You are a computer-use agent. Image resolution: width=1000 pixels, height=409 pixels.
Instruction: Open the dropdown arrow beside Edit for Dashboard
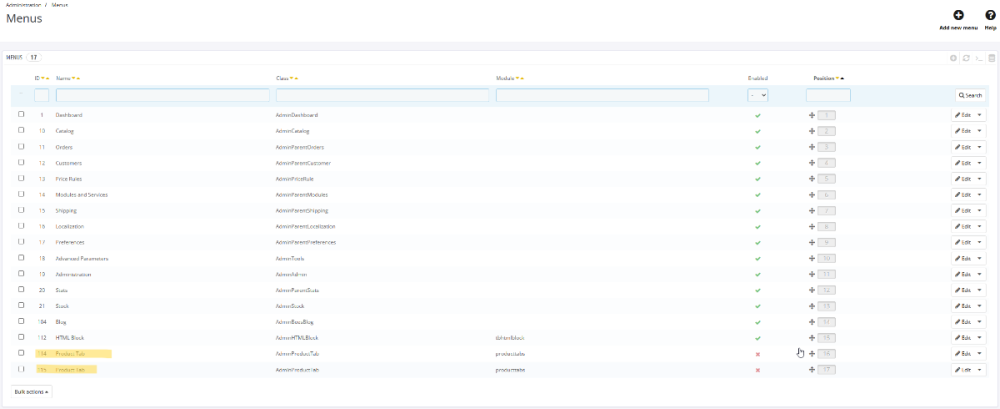click(x=980, y=115)
